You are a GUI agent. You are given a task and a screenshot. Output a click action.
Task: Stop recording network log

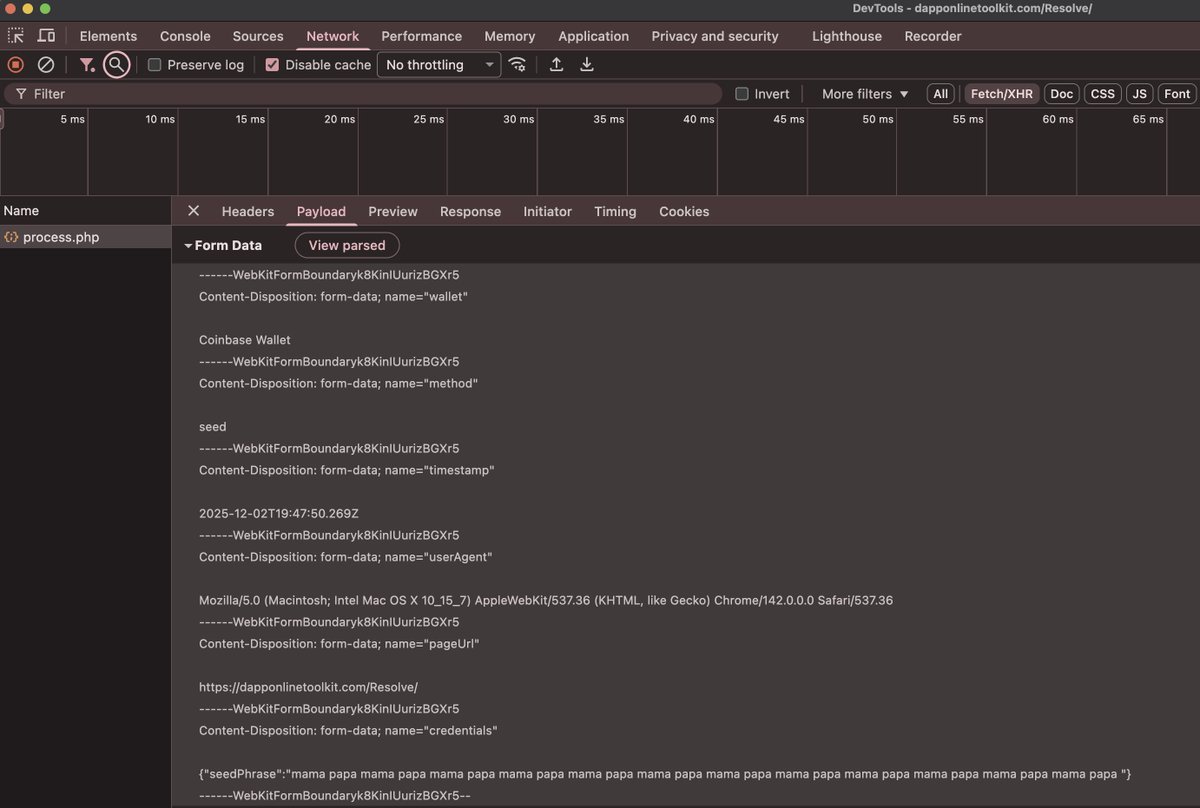point(16,65)
